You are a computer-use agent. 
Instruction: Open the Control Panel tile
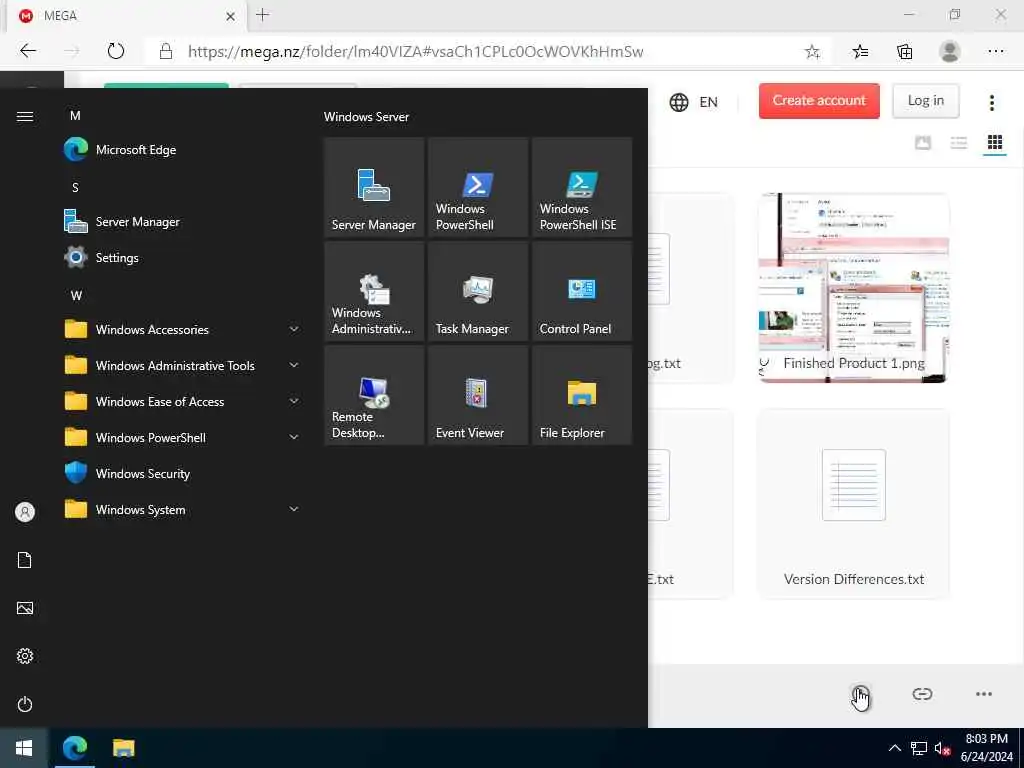click(581, 291)
